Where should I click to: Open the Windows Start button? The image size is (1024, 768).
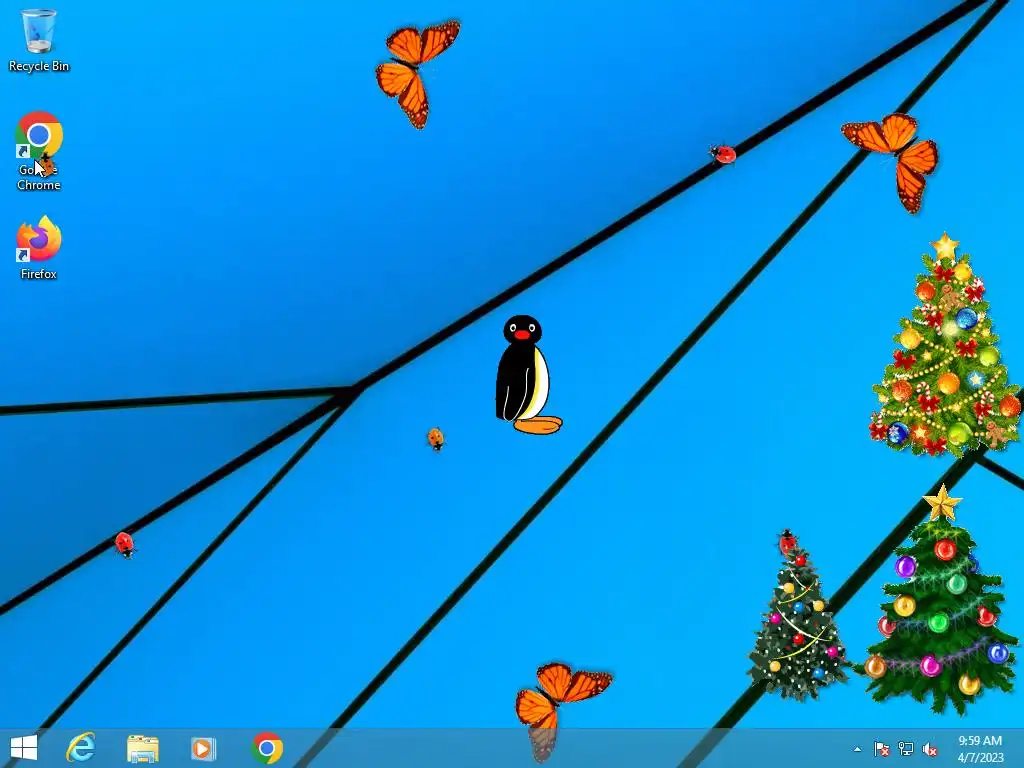[24, 748]
